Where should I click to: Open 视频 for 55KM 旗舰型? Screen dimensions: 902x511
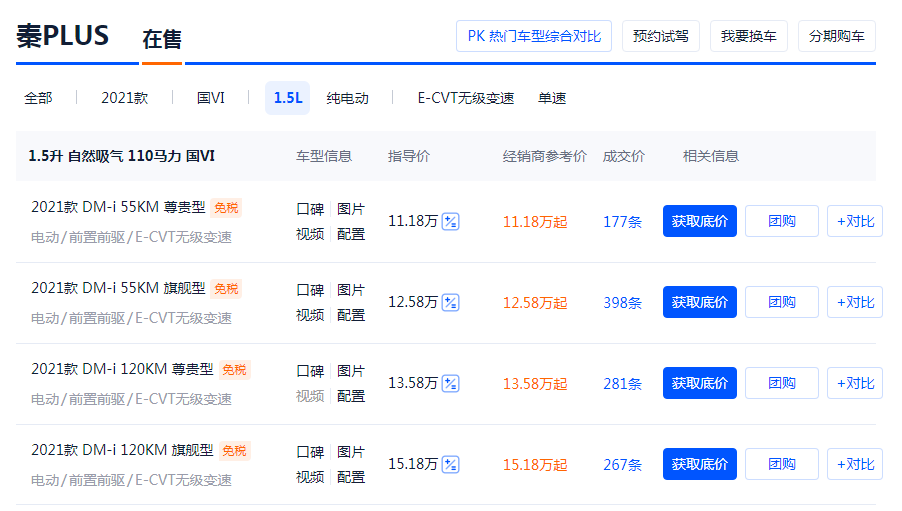pyautogui.click(x=310, y=315)
